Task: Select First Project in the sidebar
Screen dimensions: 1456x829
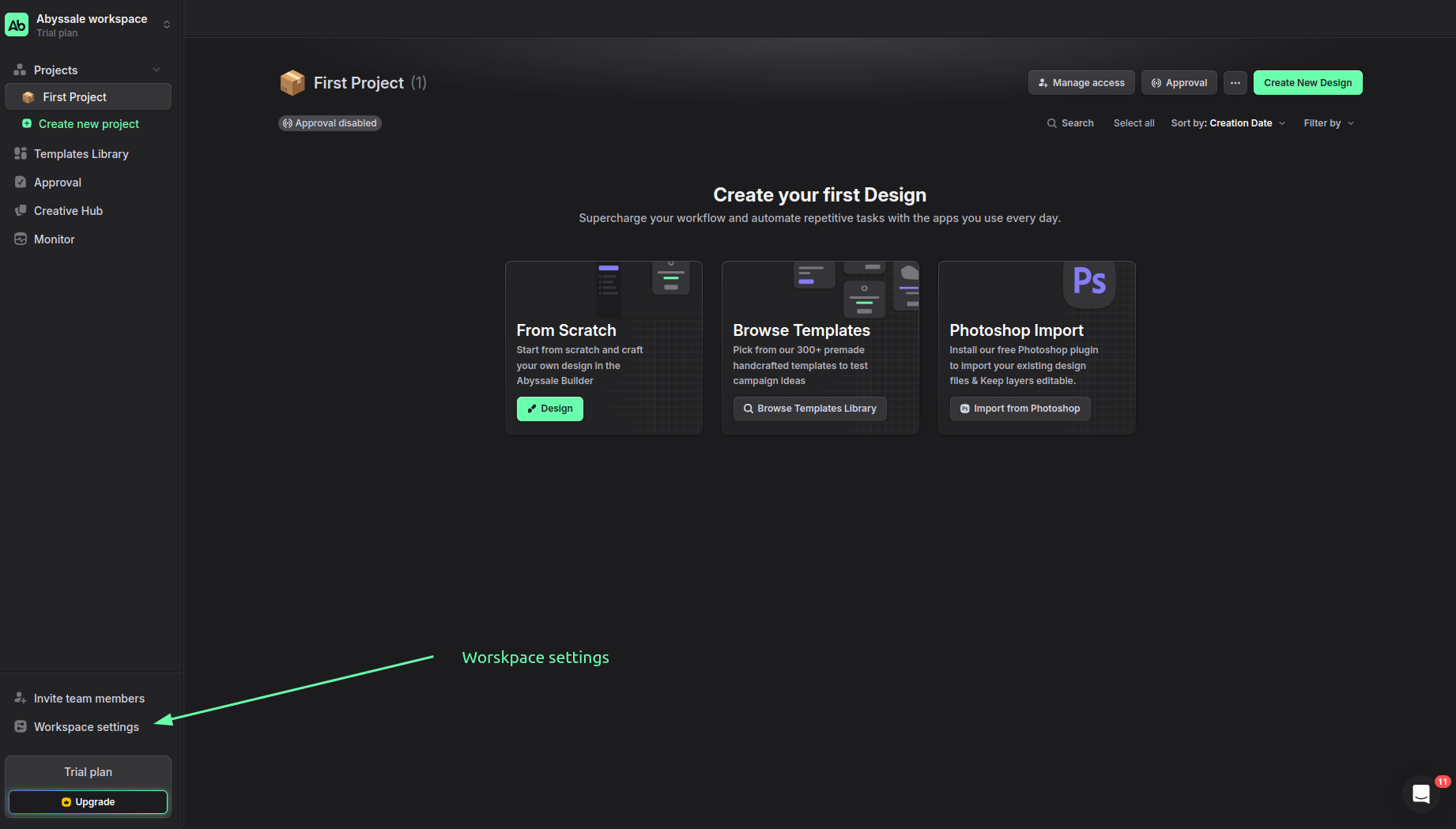Action: point(88,96)
